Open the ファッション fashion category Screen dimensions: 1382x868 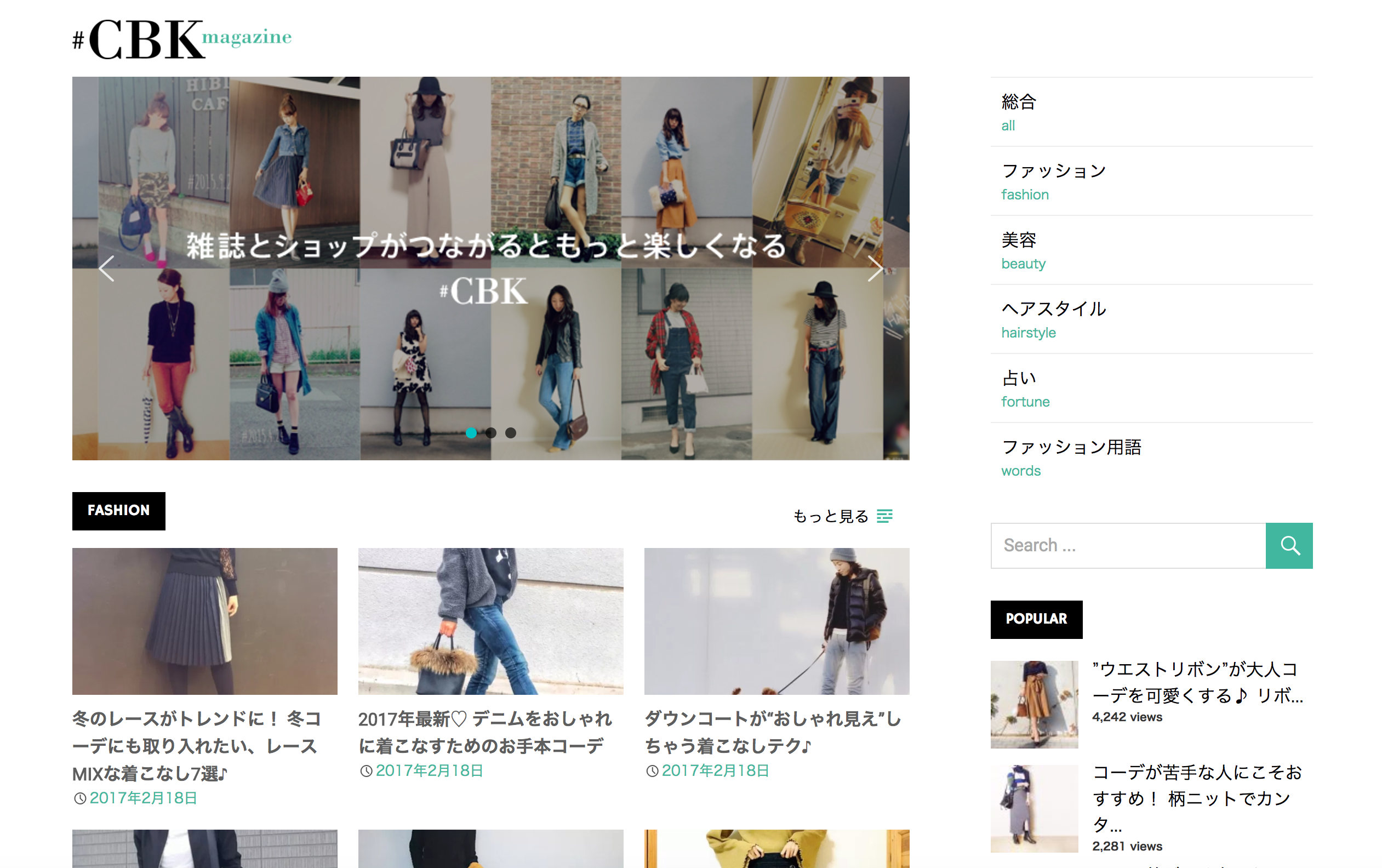(1151, 181)
